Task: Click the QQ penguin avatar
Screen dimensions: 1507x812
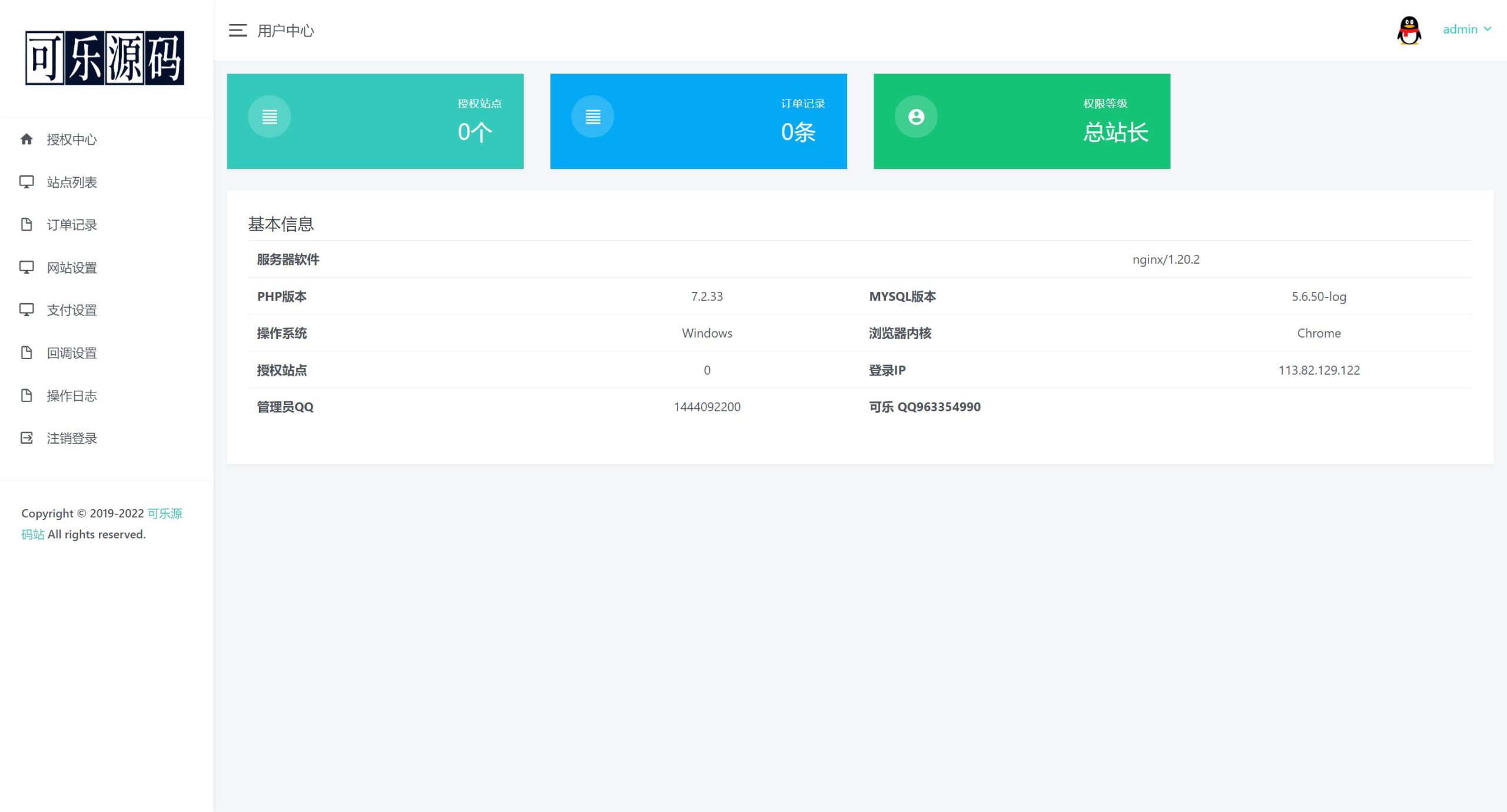Action: click(1409, 31)
